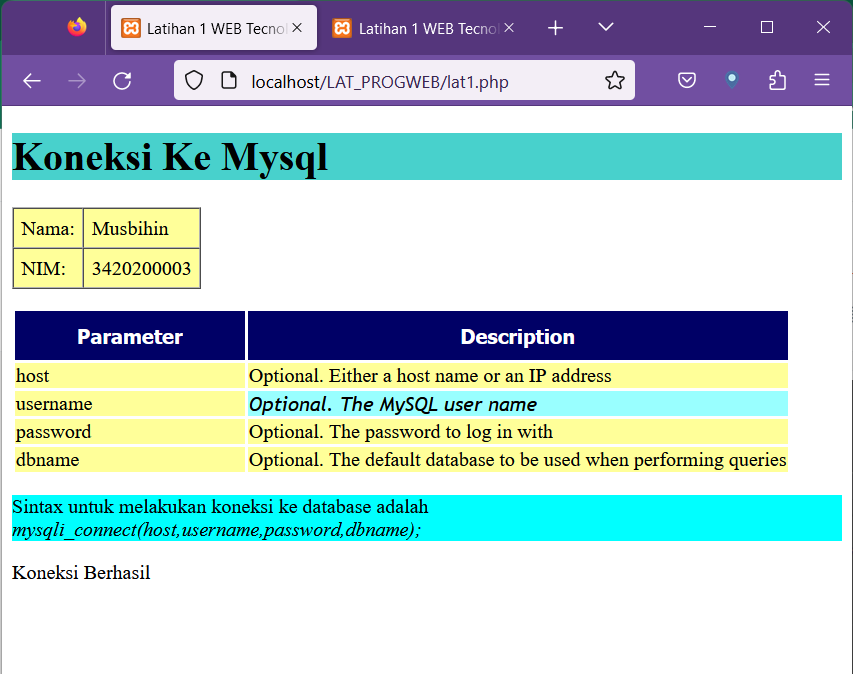853x674 pixels.
Task: Minimize the Firefox window
Action: click(710, 27)
